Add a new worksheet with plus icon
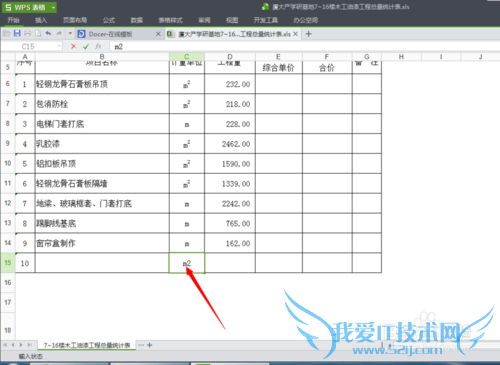The height and width of the screenshot is (365, 500). [x=150, y=345]
